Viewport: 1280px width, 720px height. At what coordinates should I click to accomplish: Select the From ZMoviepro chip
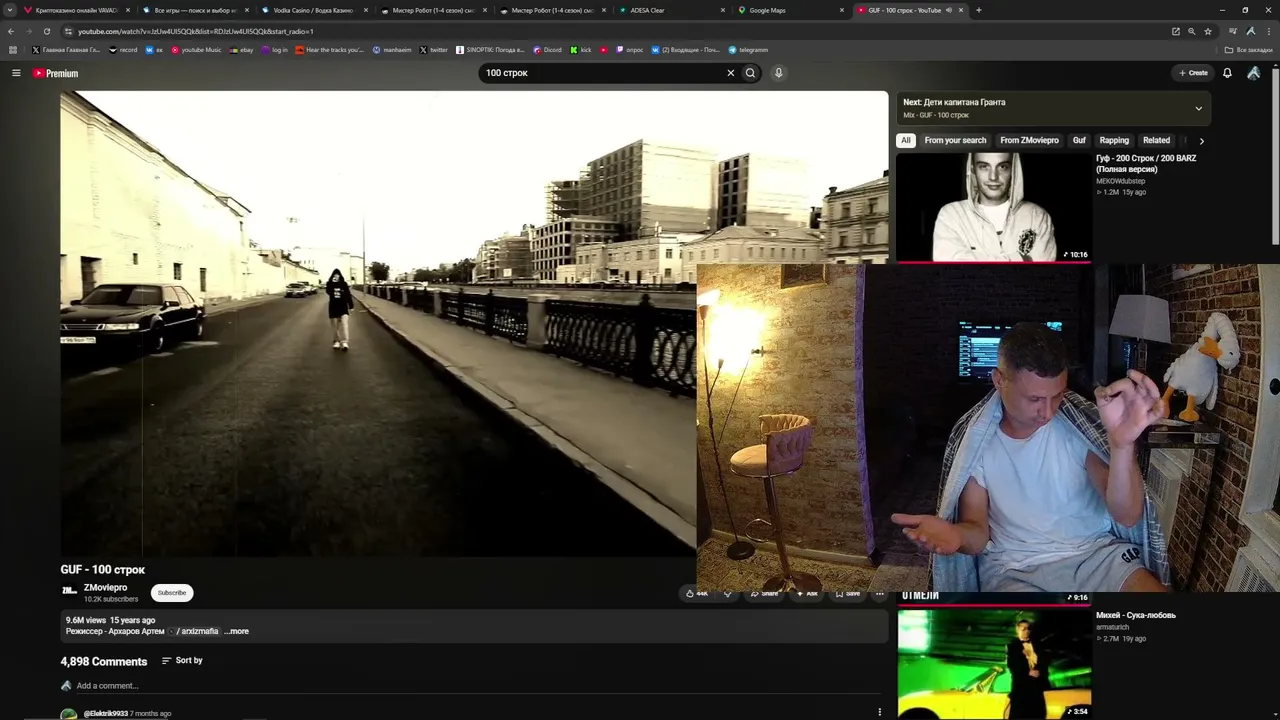[x=1029, y=141]
